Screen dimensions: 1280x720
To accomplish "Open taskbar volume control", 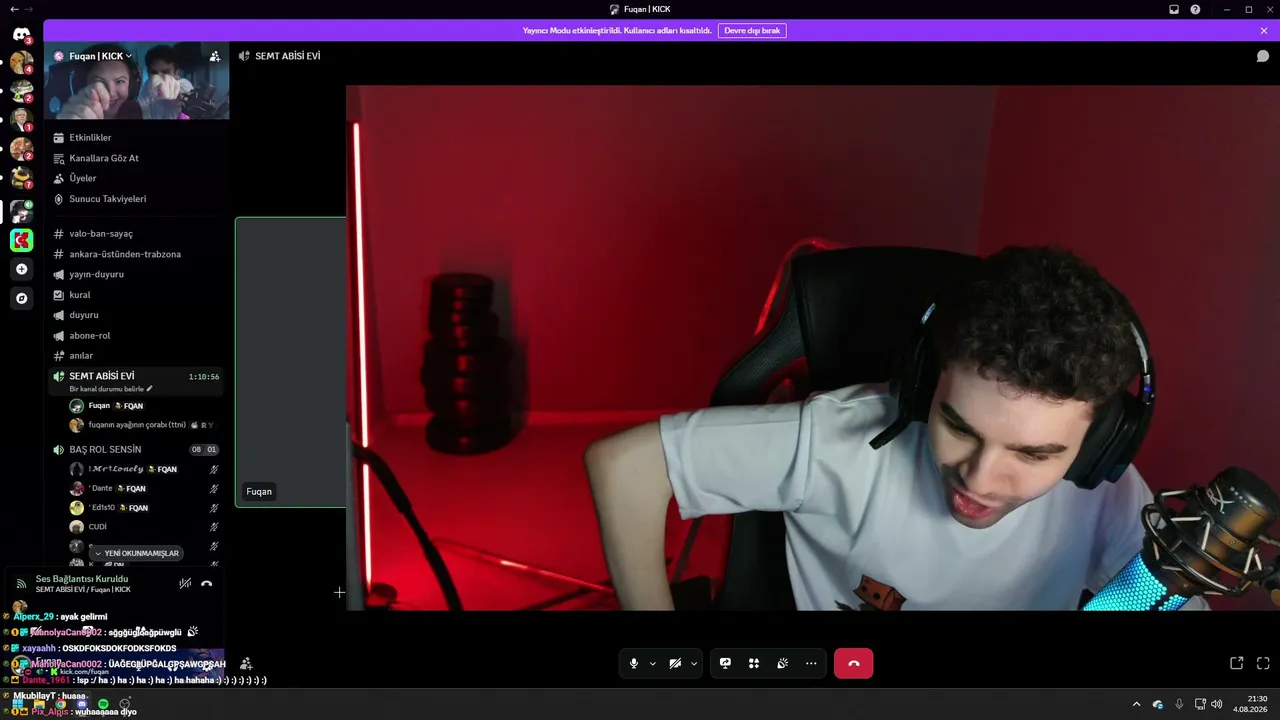I will tap(1217, 704).
